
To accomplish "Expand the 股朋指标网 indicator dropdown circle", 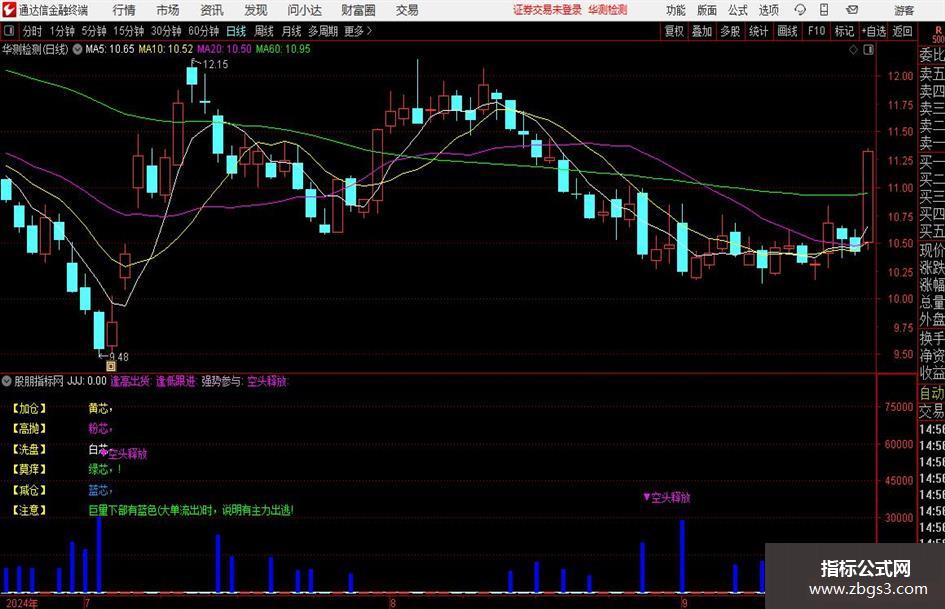I will click(x=7, y=381).
